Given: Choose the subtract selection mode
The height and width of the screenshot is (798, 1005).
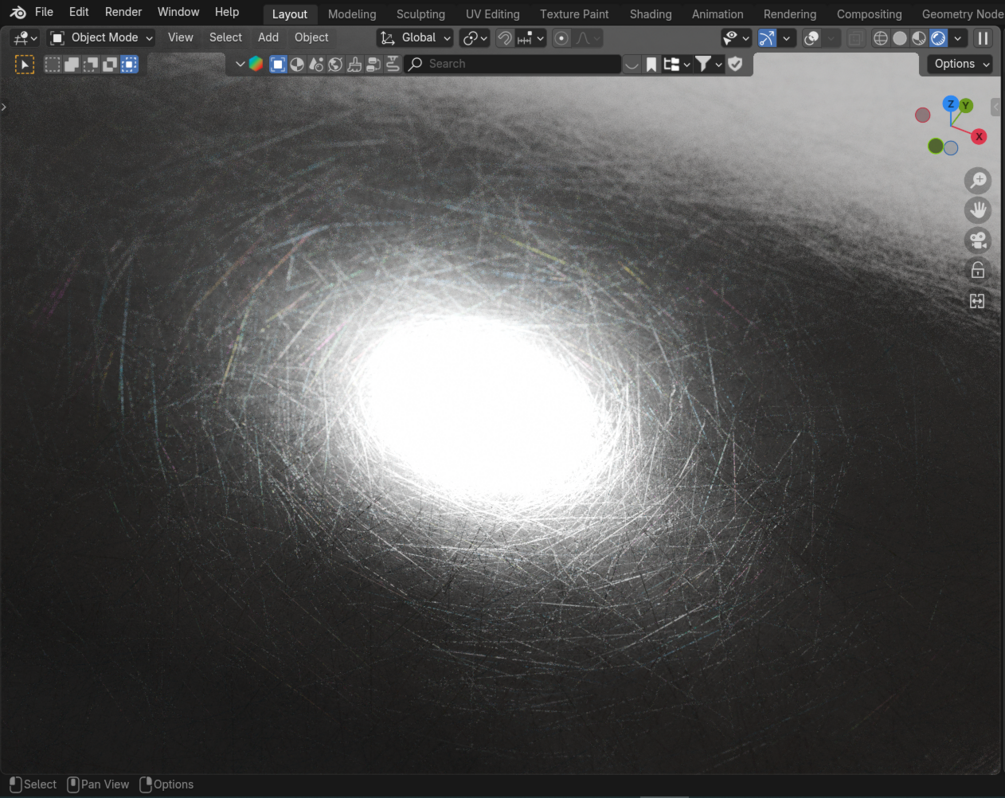Looking at the screenshot, I should click(91, 64).
